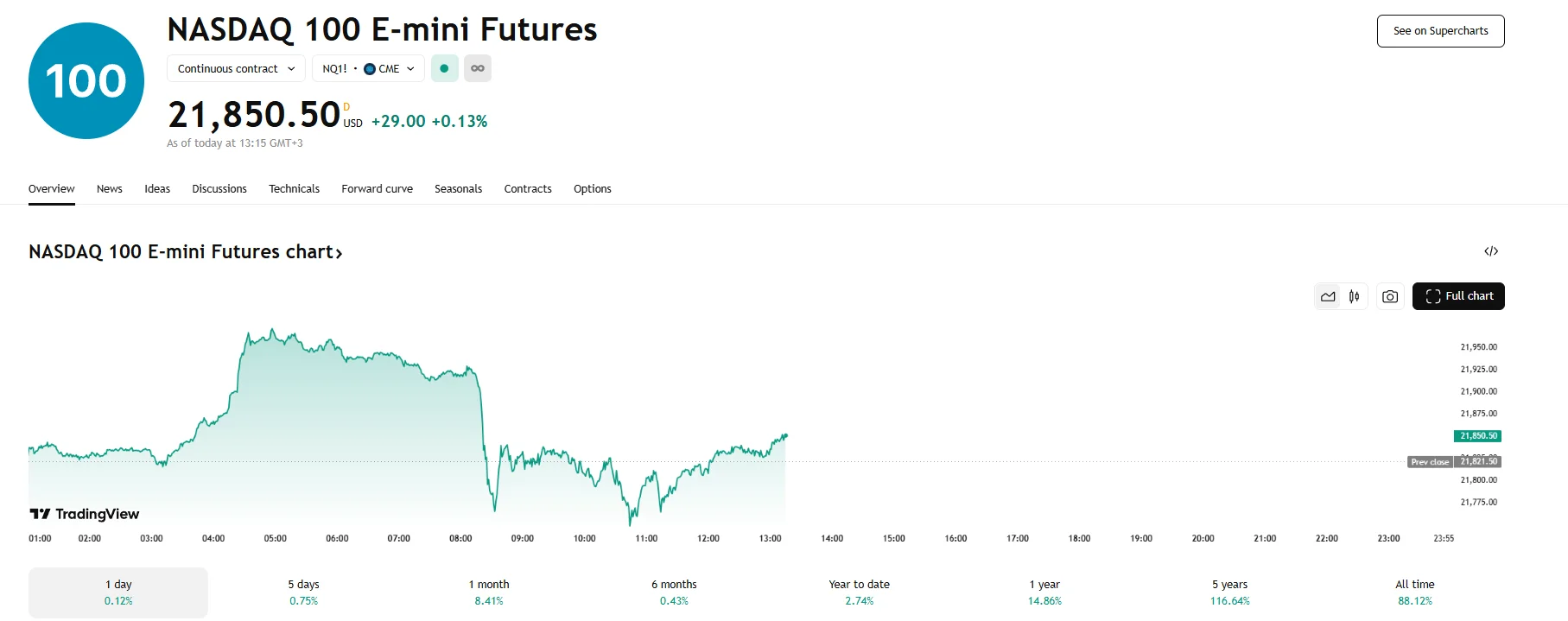Switch chart to area style

tap(1328, 296)
